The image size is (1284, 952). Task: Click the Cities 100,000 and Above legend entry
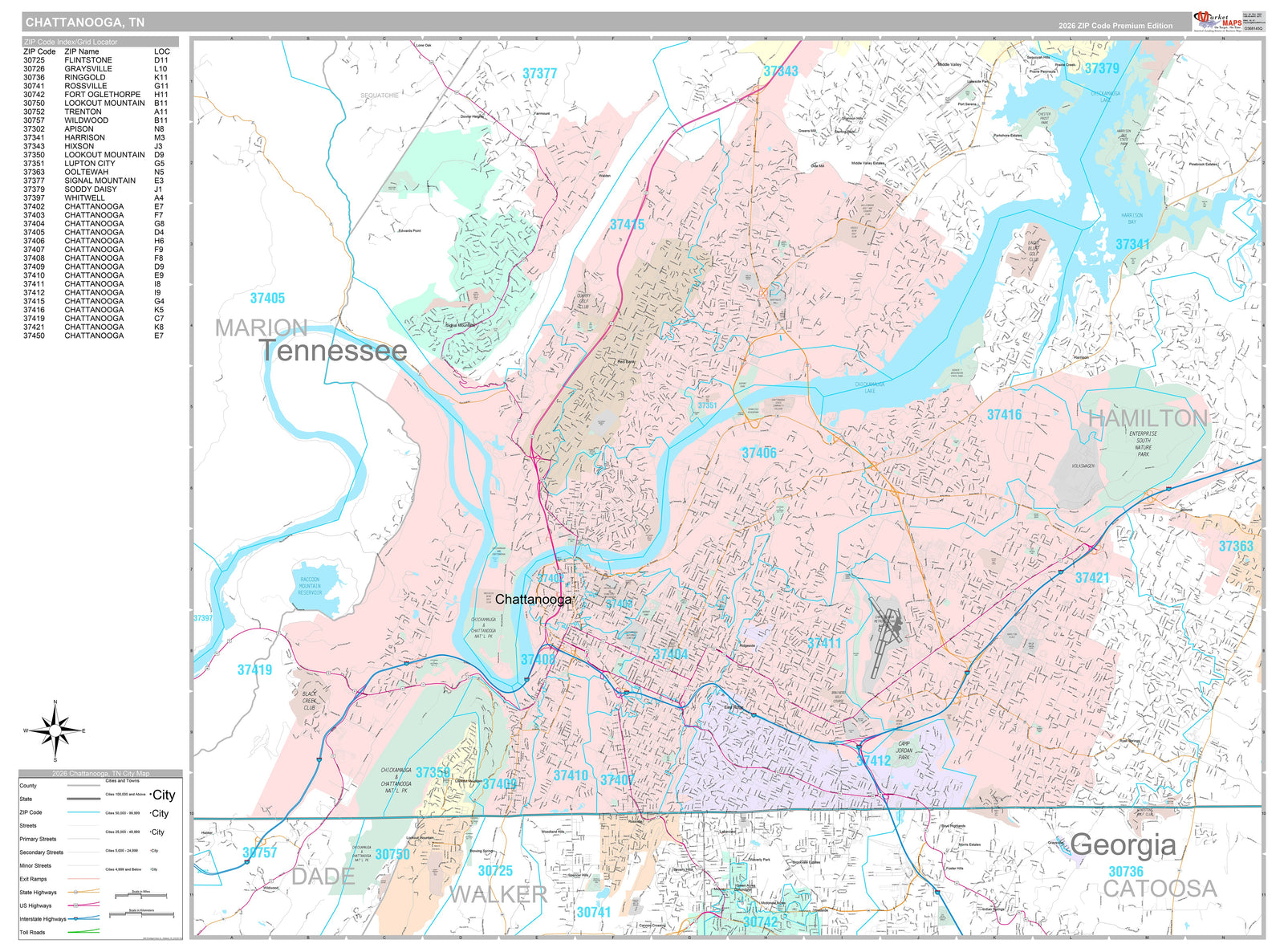(x=140, y=795)
